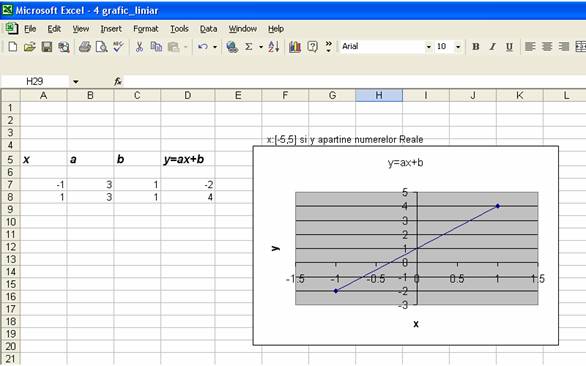
Task: Click the Sort Ascending A-Z icon
Action: (274, 47)
